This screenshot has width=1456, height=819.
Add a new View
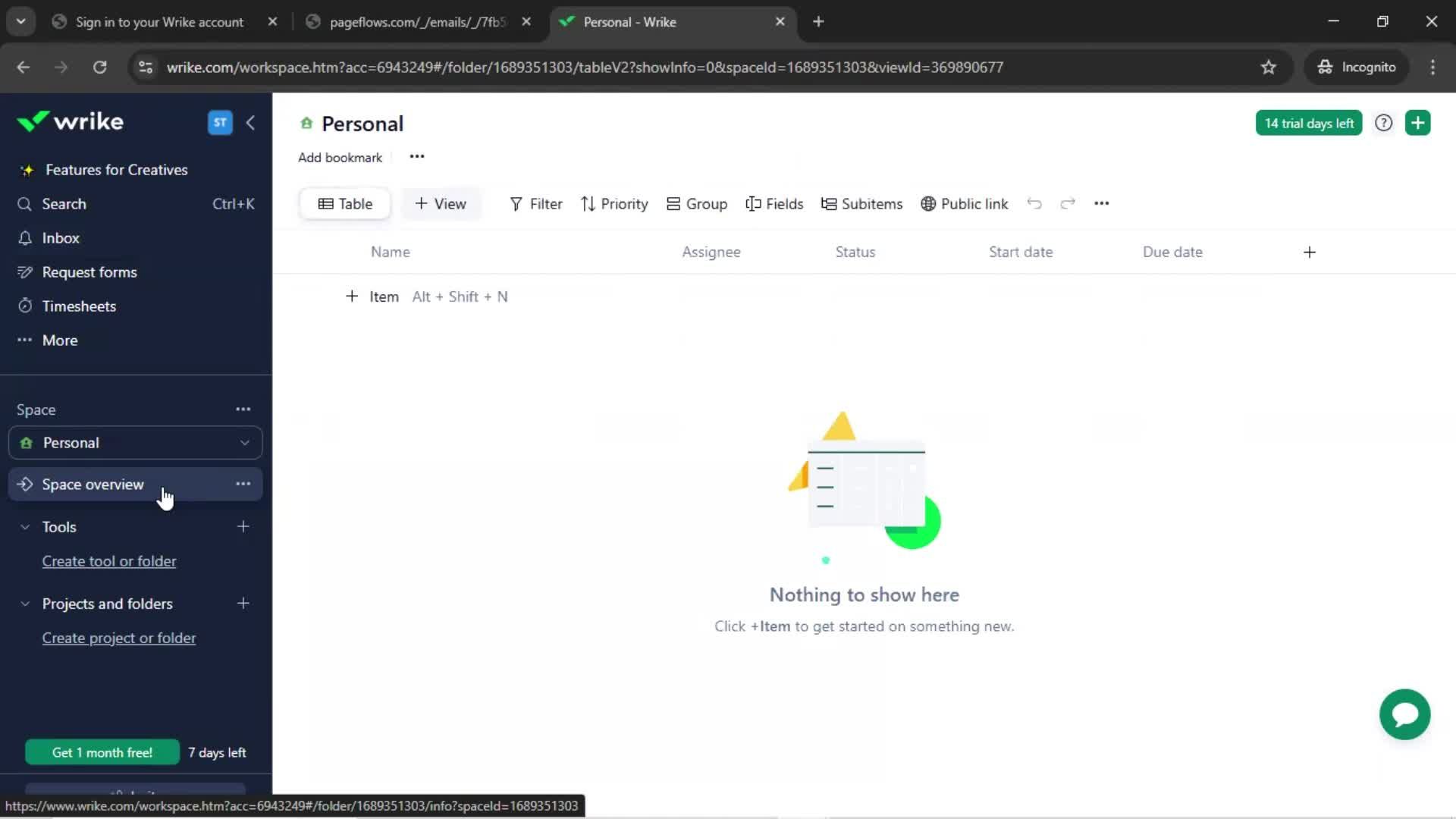441,204
